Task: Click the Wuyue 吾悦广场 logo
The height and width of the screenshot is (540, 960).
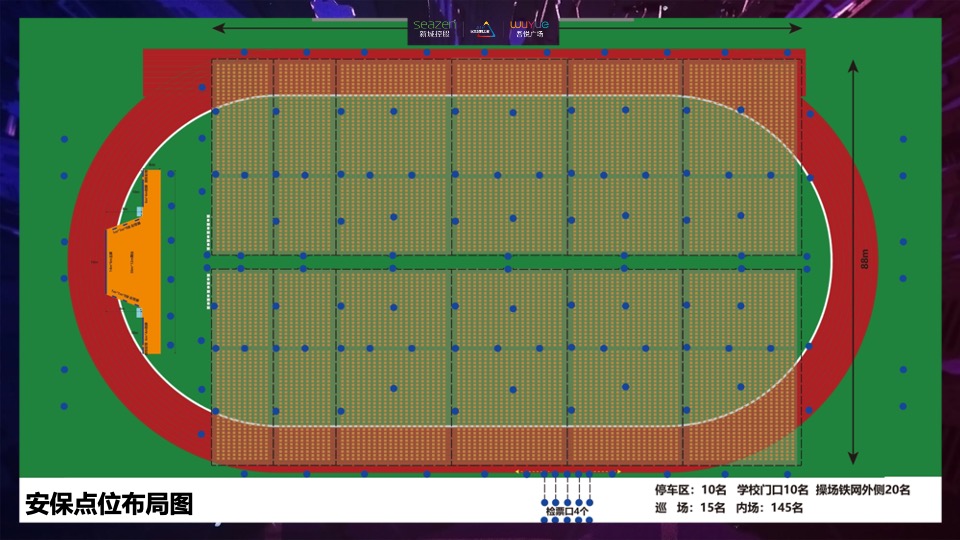Action: pyautogui.click(x=530, y=28)
